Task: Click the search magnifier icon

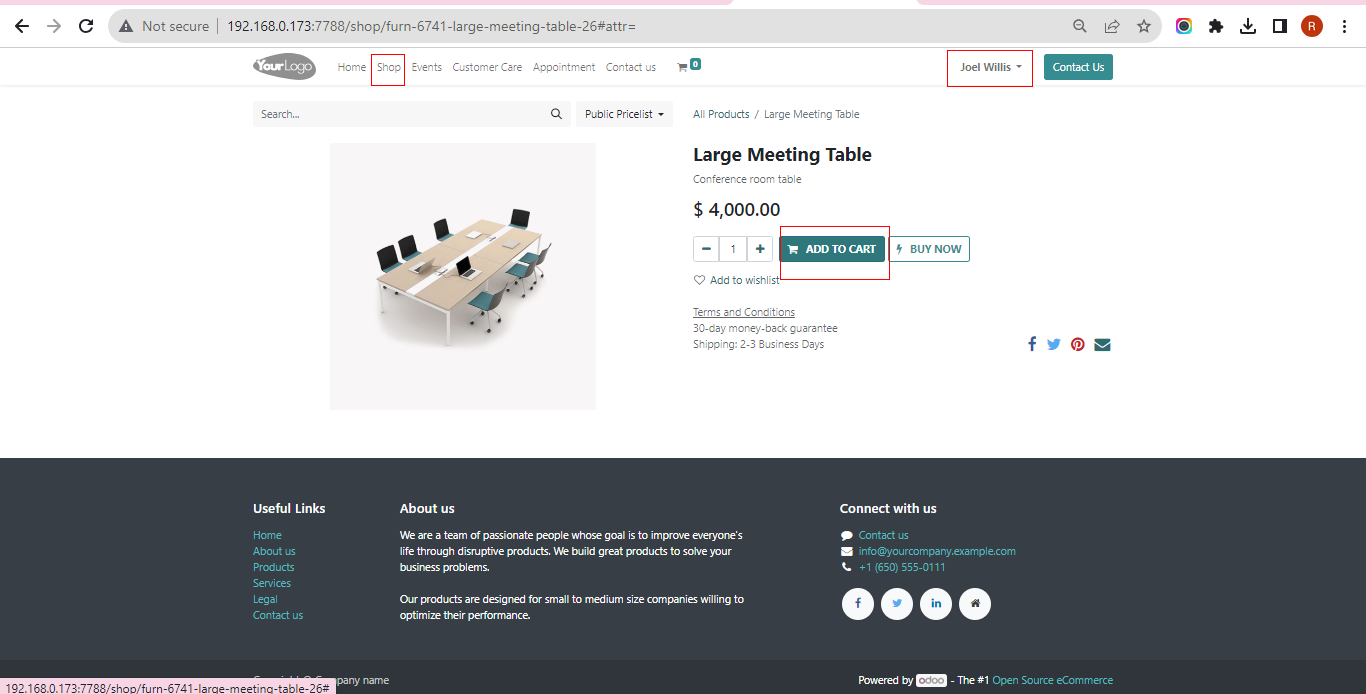Action: pyautogui.click(x=557, y=114)
